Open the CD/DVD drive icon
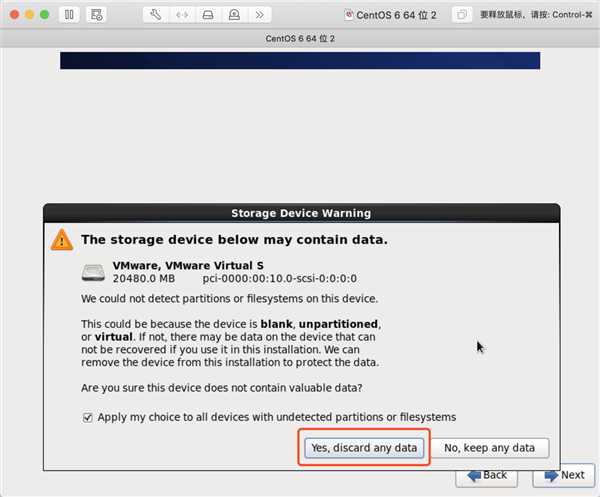Viewport: 600px width, 497px height. pyautogui.click(x=234, y=15)
